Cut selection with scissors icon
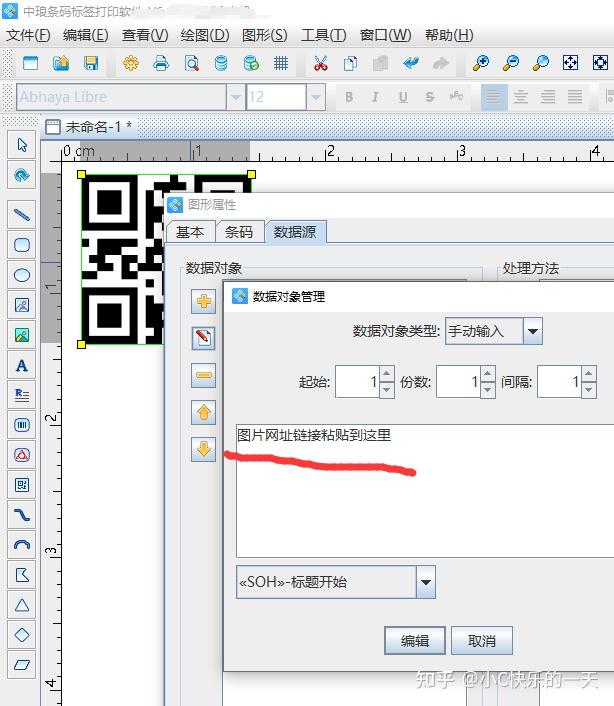The width and height of the screenshot is (614, 706). (321, 63)
